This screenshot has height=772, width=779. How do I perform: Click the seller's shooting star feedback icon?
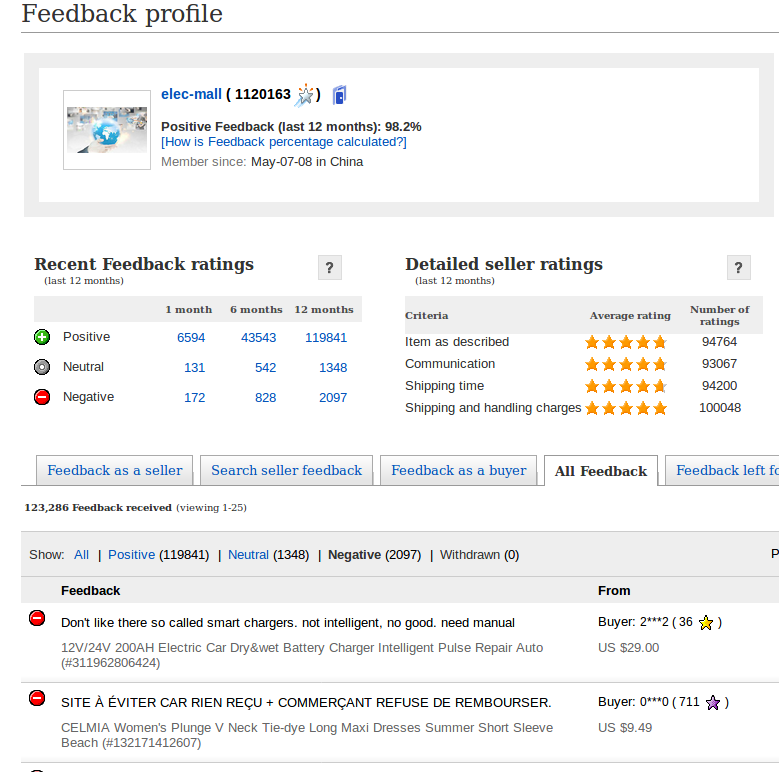tap(305, 95)
